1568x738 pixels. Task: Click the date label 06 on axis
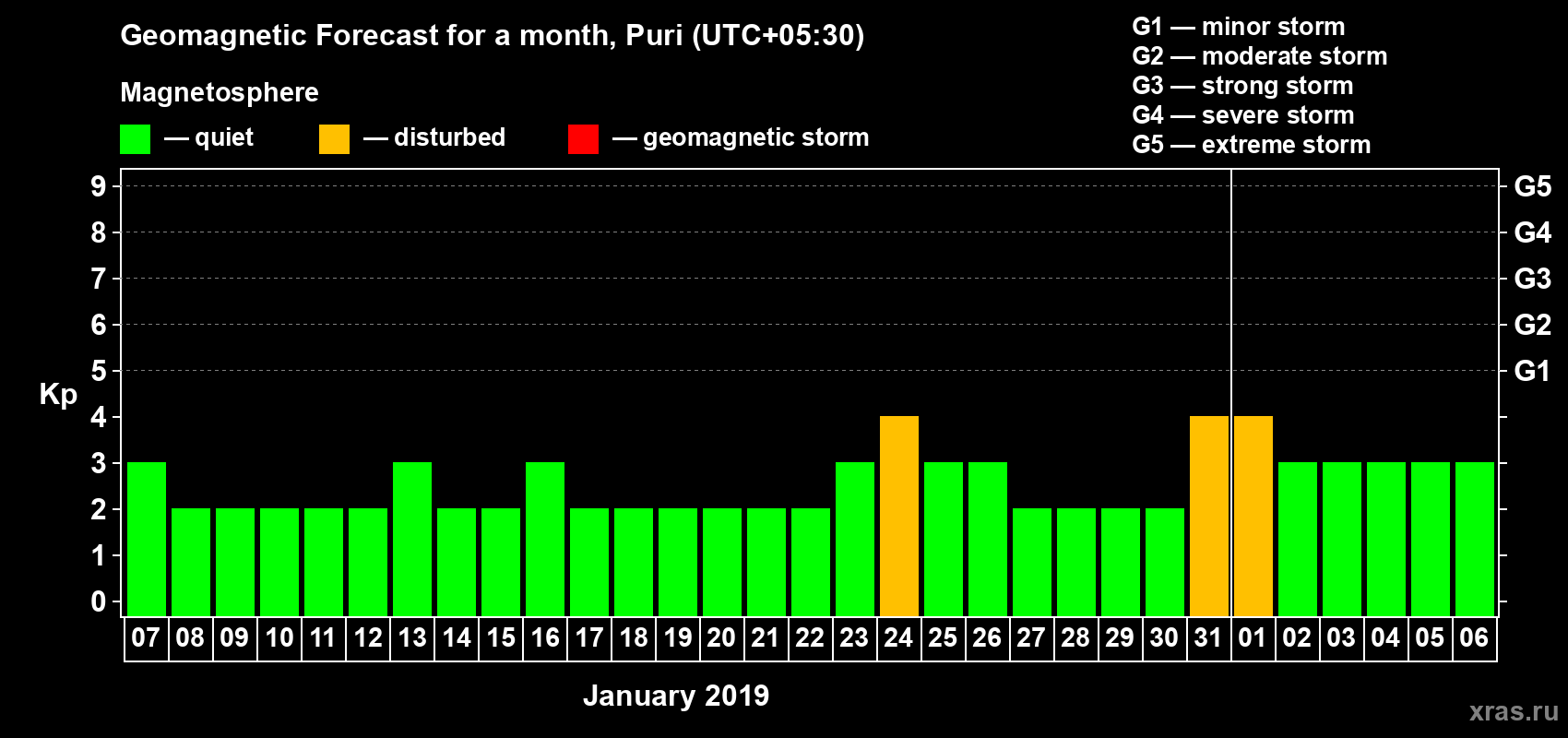[x=1474, y=637]
